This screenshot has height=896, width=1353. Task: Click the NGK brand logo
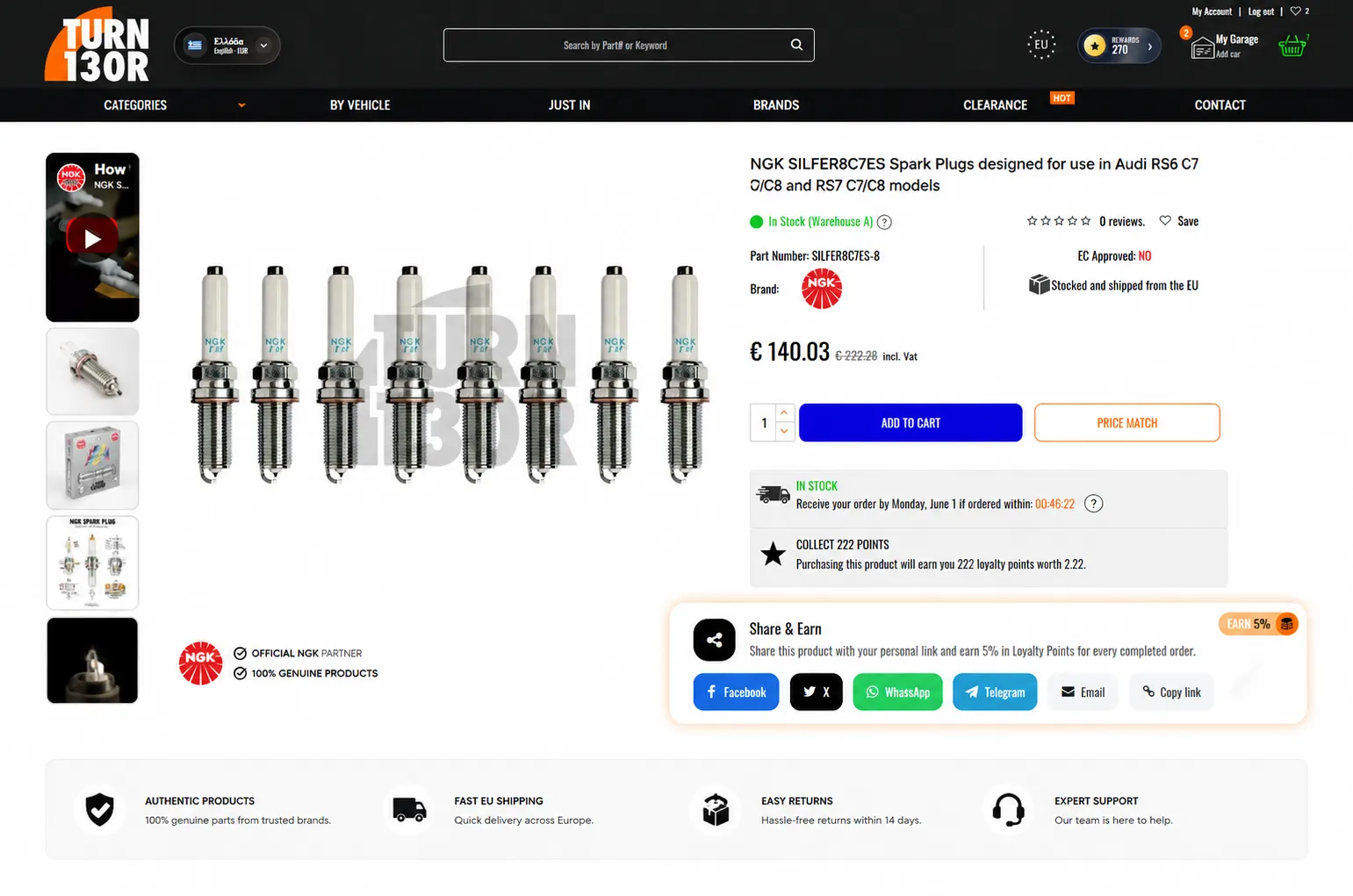(822, 289)
